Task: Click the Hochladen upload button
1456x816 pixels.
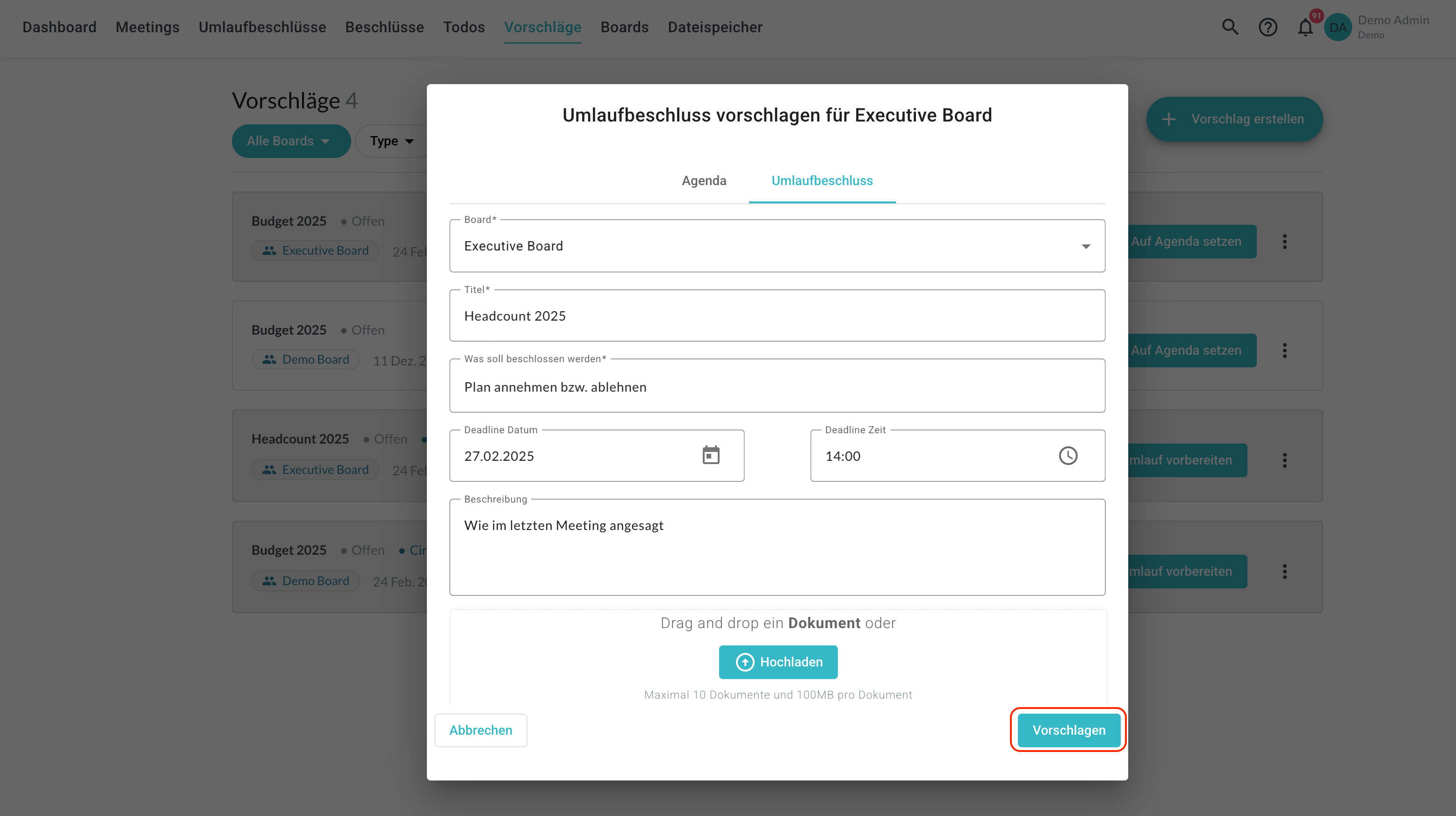Action: coord(778,662)
